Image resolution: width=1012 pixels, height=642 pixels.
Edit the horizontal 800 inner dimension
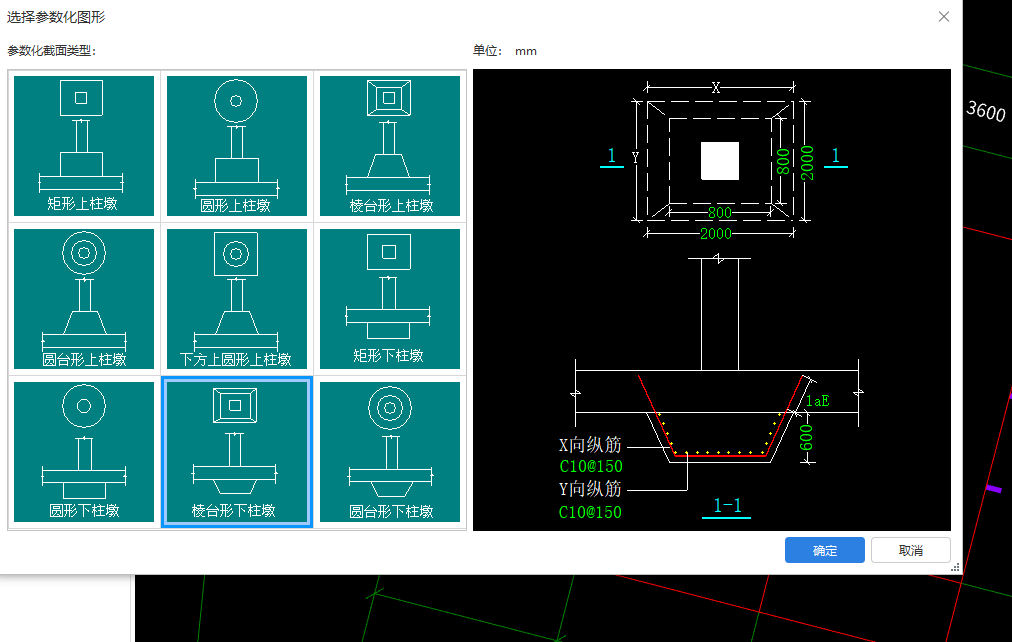[720, 212]
